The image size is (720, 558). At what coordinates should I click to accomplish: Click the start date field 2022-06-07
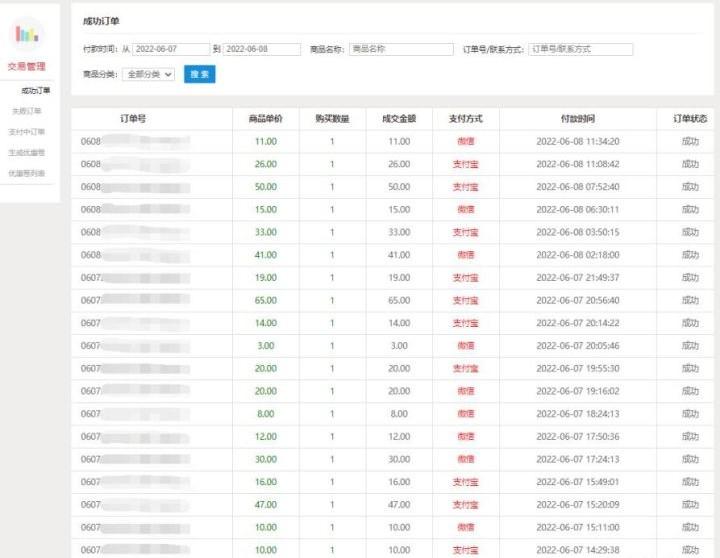(171, 49)
